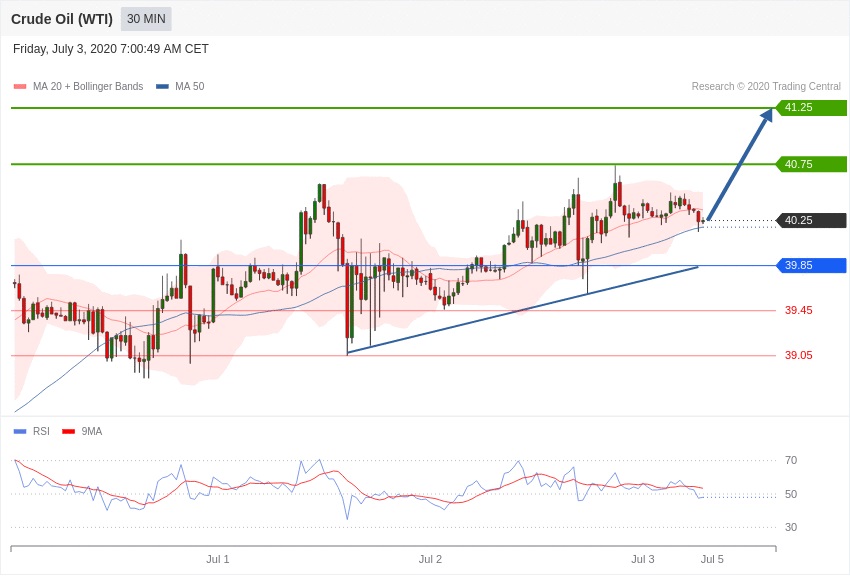Click the 30 MIN timeframe badge
The width and height of the screenshot is (850, 576).
tap(146, 19)
